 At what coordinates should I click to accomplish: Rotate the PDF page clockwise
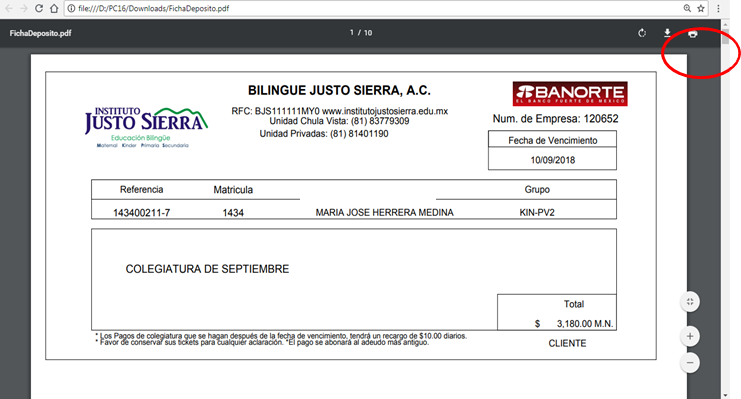642,33
